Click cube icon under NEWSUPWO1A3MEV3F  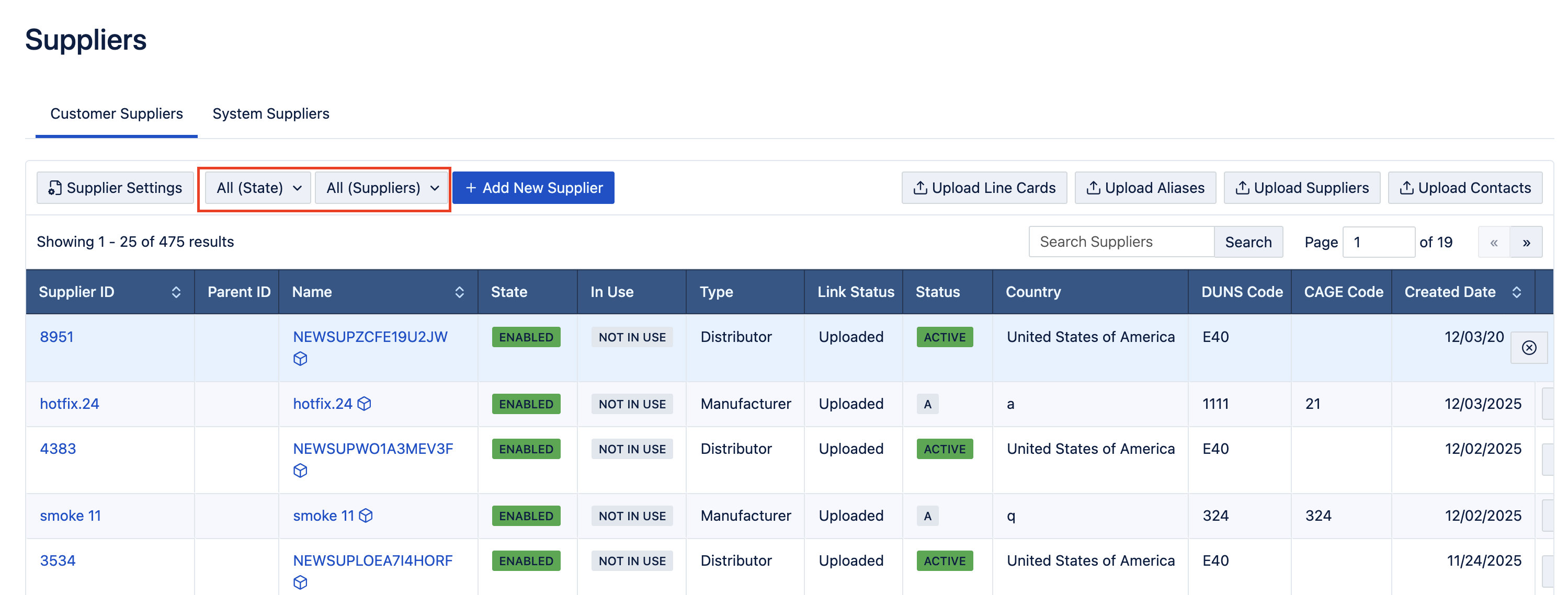pos(300,470)
